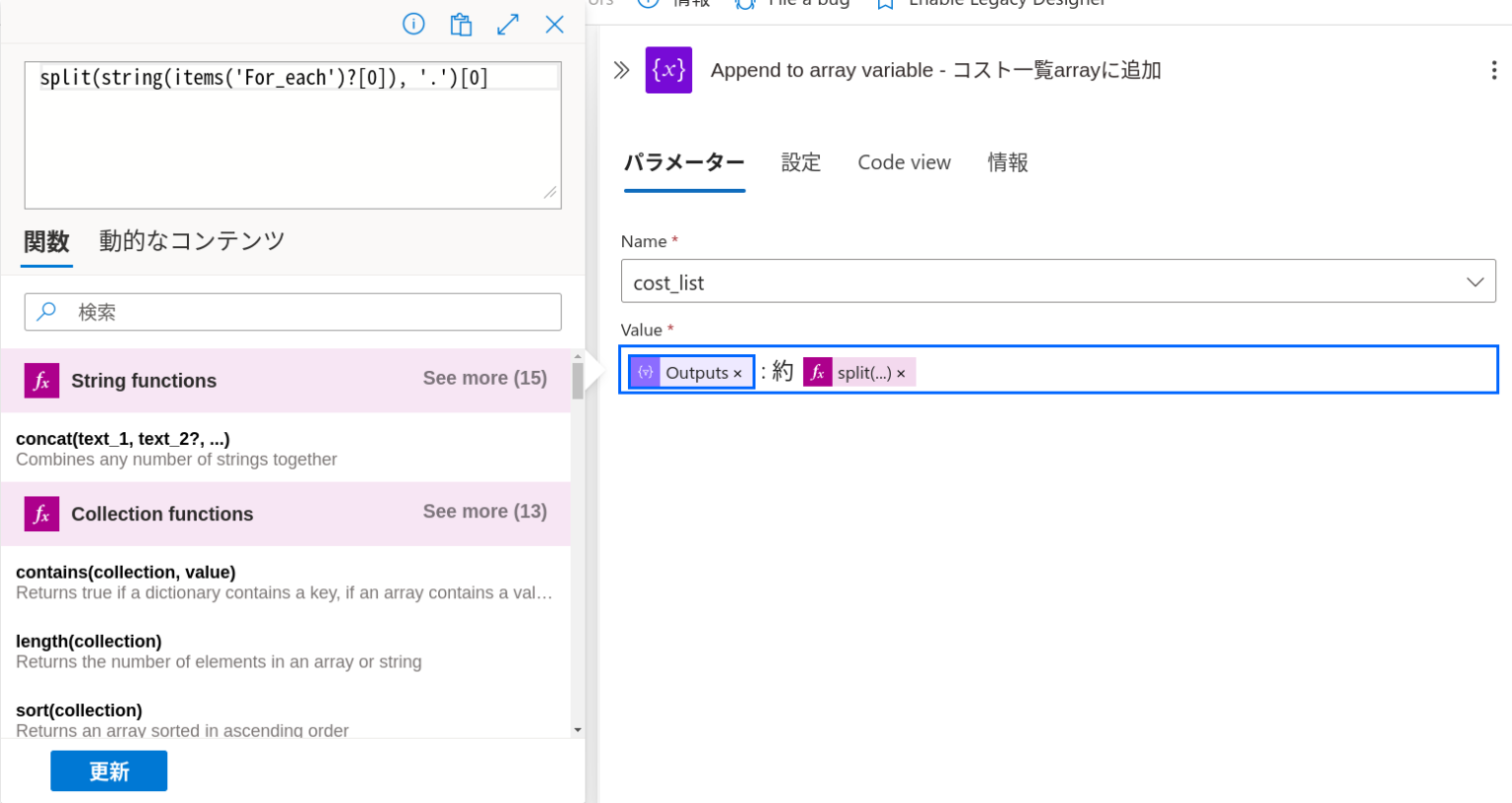Remove the Outputs token with its x
The height and width of the screenshot is (803, 1512).
tap(736, 372)
